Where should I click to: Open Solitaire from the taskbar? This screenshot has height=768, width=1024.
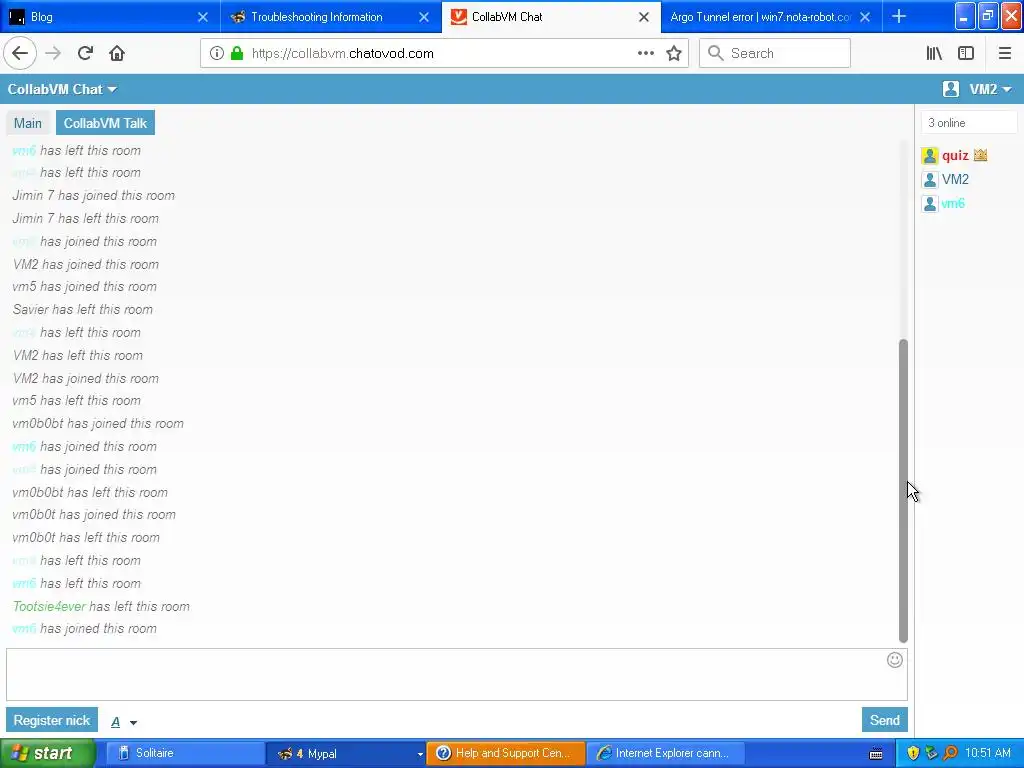(185, 753)
